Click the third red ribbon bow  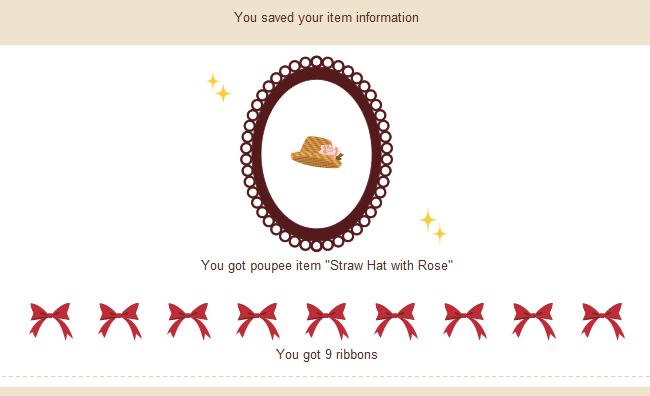tap(189, 321)
